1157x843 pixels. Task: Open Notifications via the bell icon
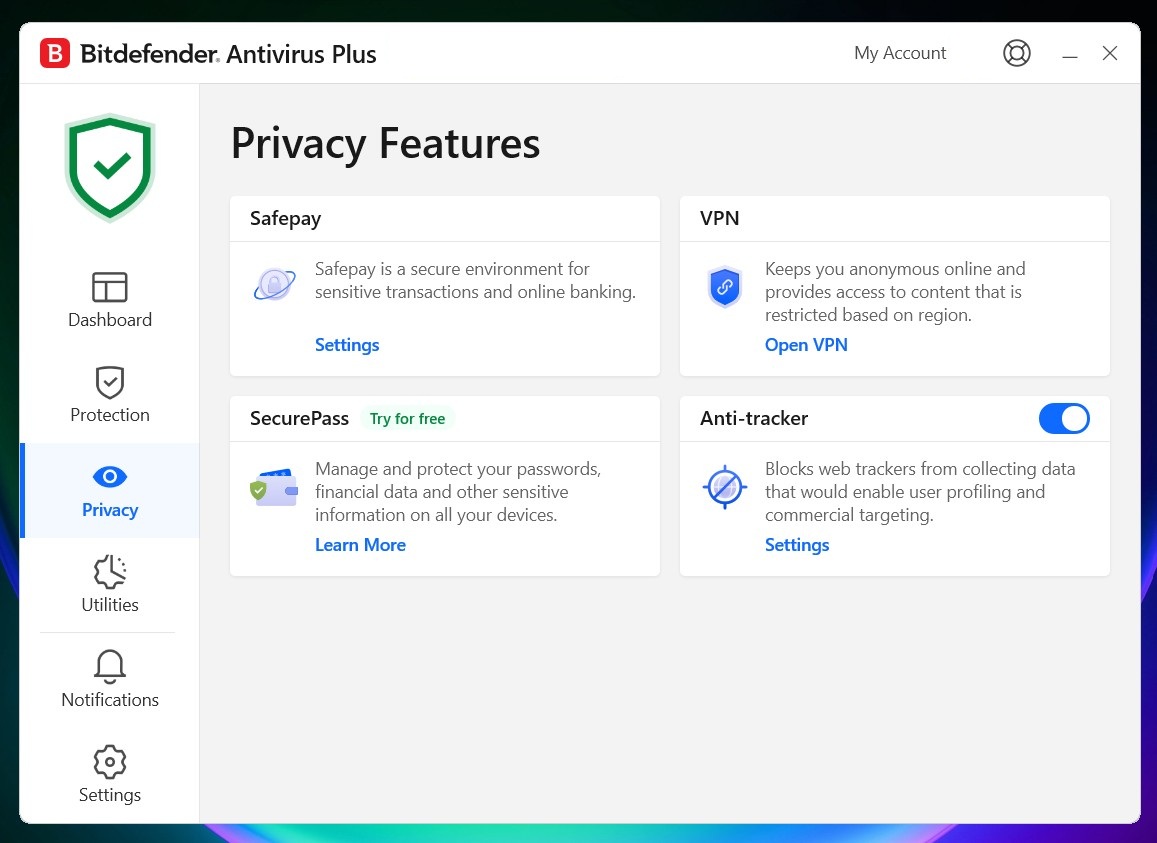point(110,667)
